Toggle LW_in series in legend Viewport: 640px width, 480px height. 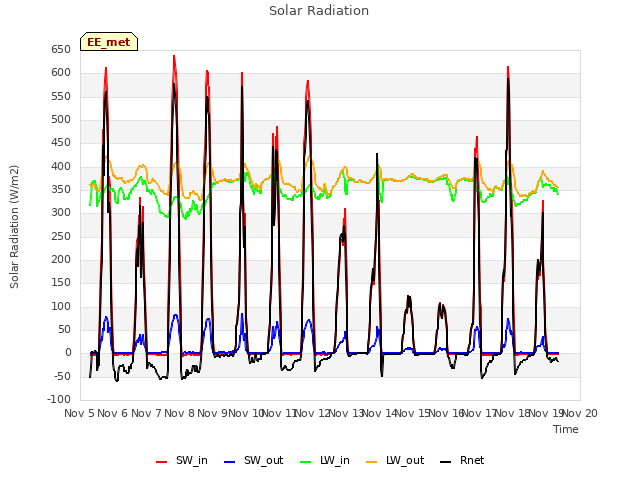click(x=324, y=460)
